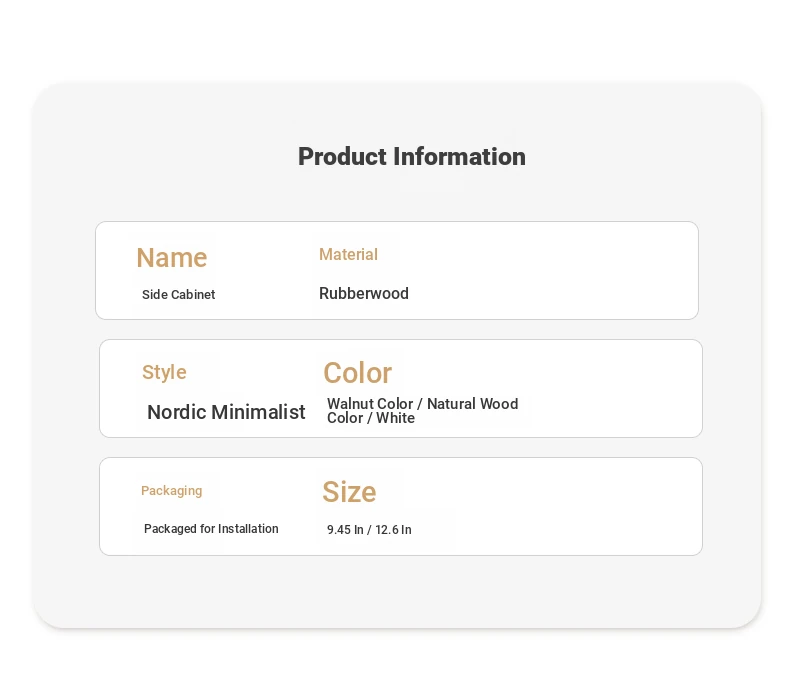Click the Color / White line

pyautogui.click(x=371, y=418)
